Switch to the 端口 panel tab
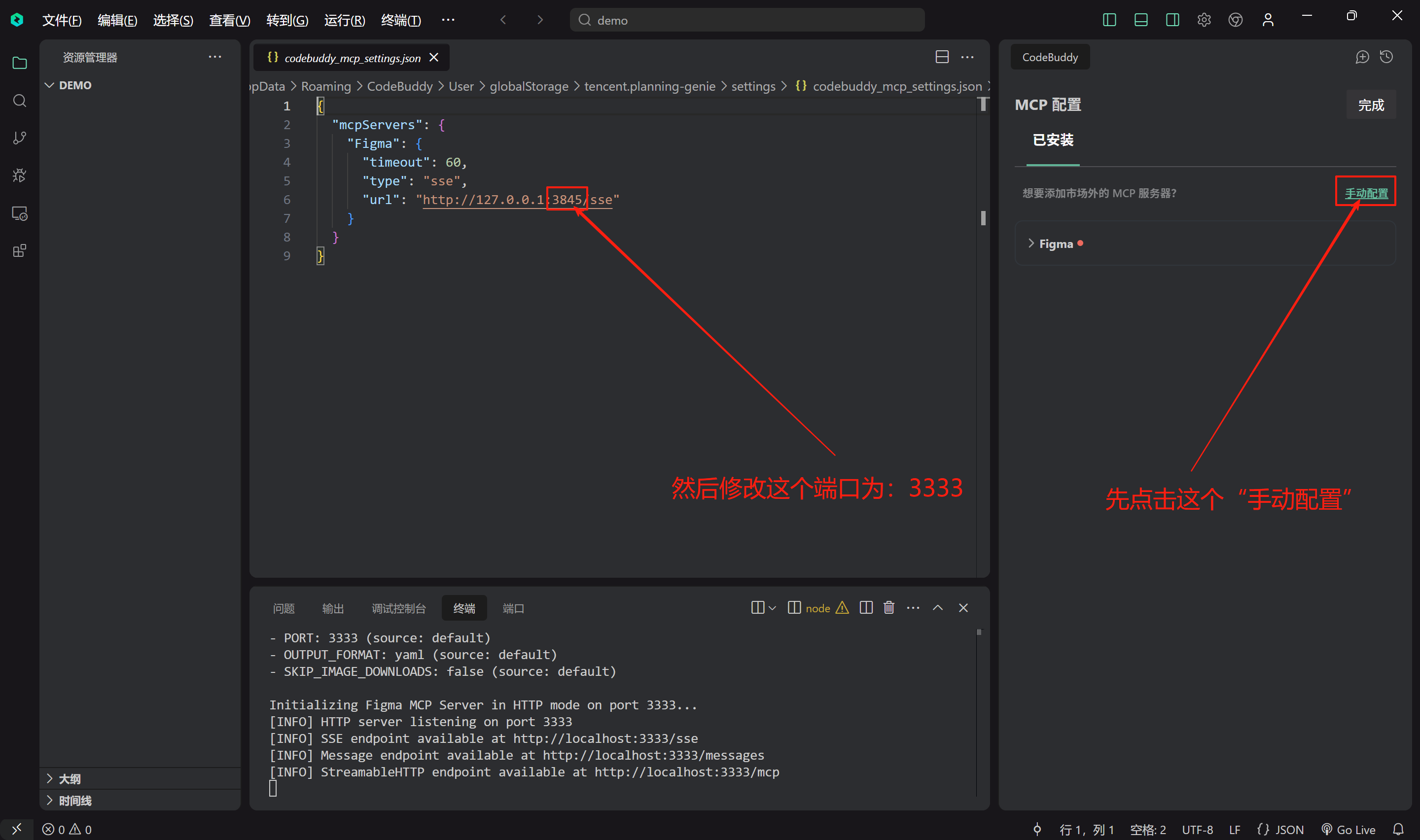Viewport: 1420px width, 840px height. click(513, 608)
